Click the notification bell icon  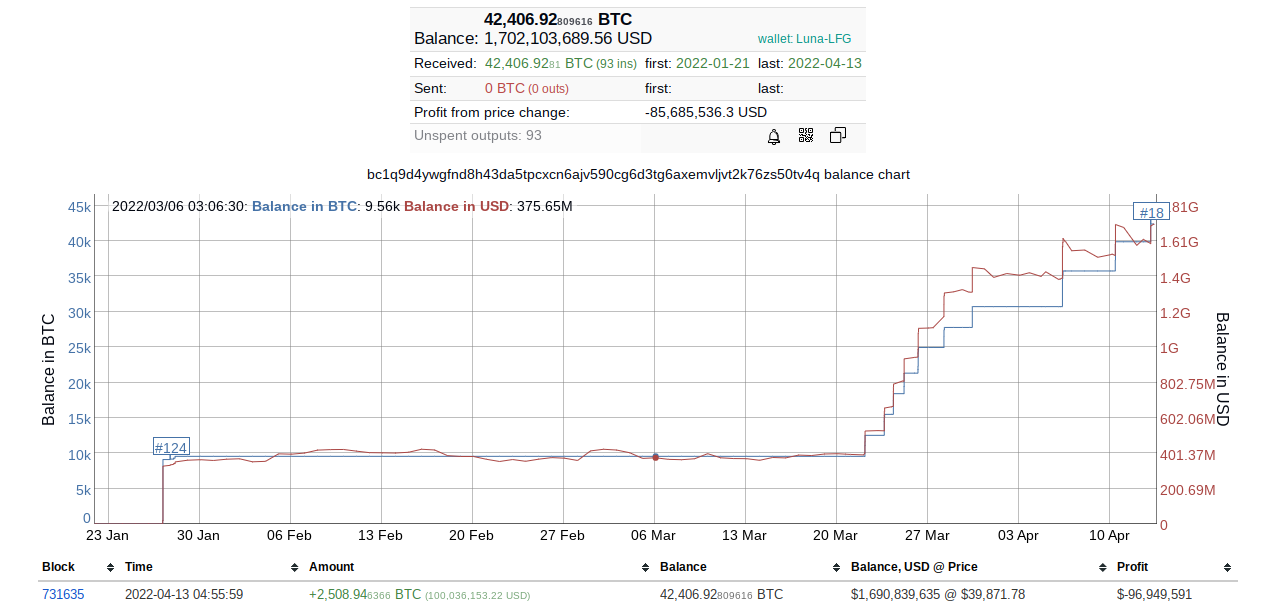pyautogui.click(x=774, y=136)
